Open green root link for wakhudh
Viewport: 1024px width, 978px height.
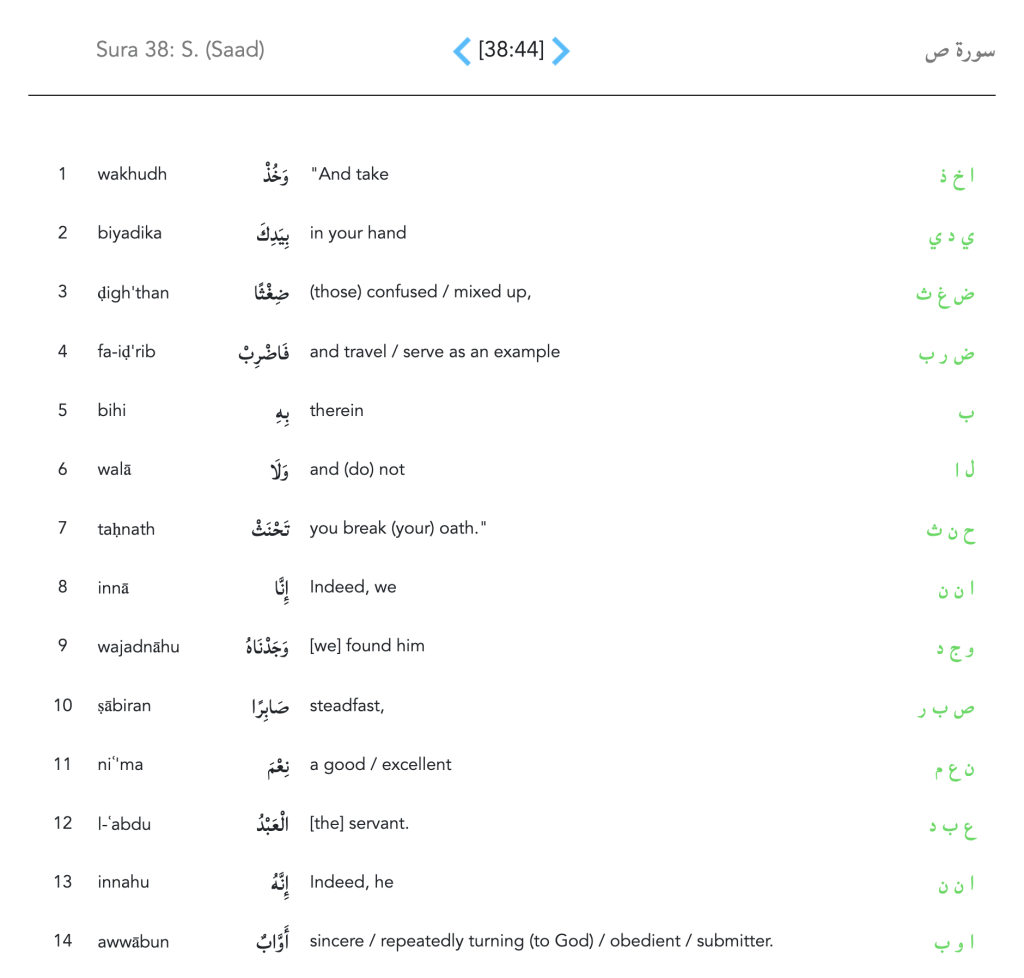click(957, 177)
